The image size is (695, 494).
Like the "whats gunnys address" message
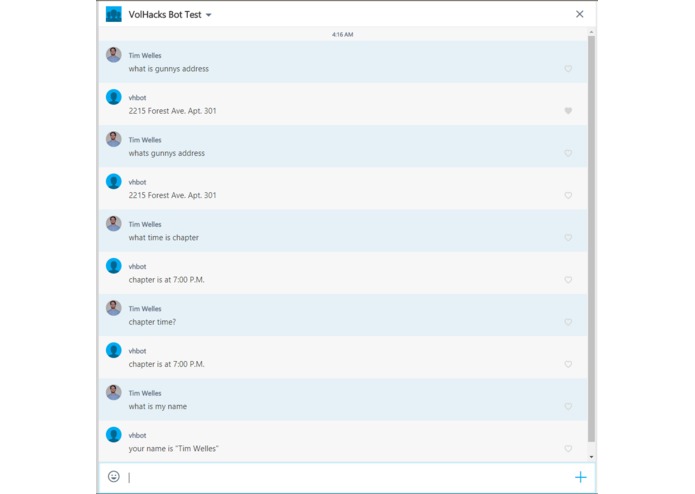pos(568,153)
